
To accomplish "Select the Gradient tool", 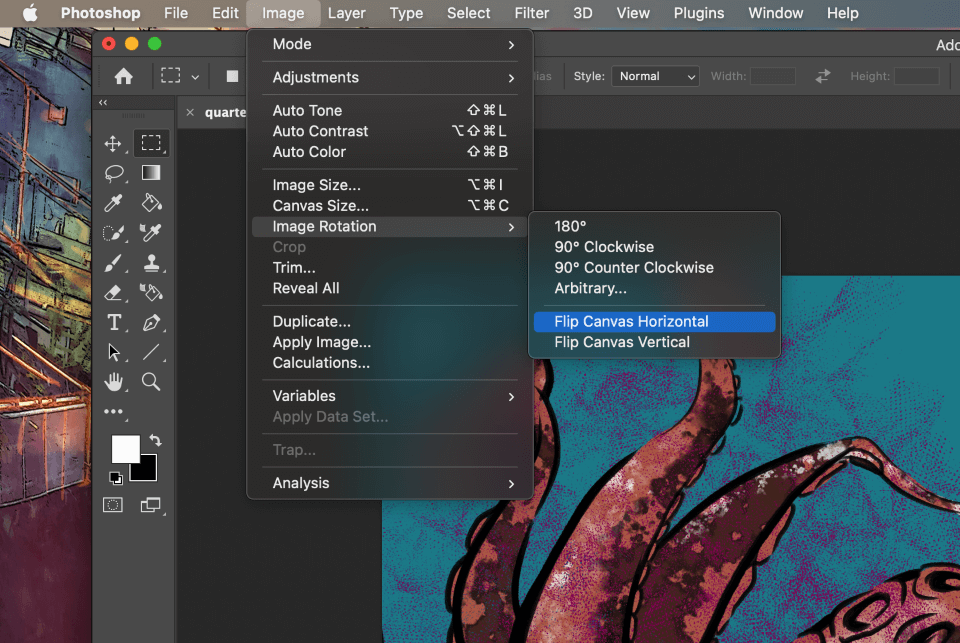I will coord(151,173).
